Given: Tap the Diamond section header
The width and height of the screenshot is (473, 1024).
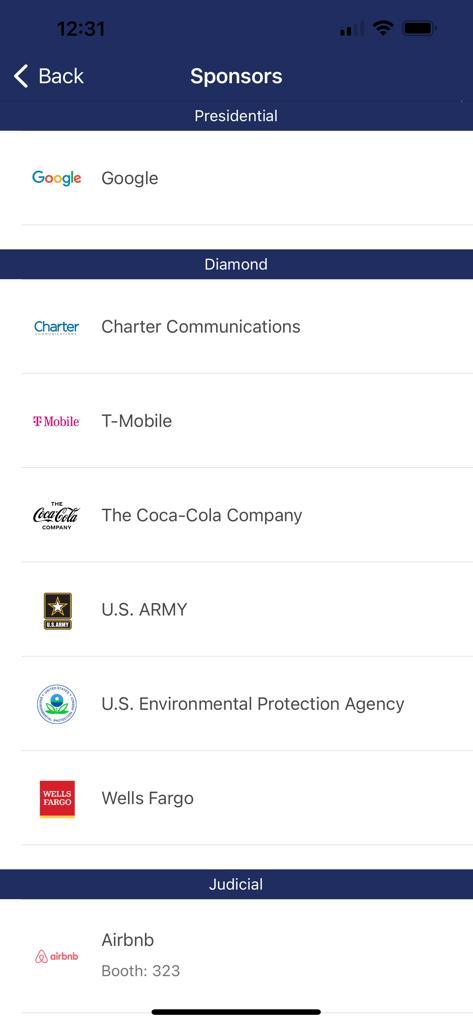Looking at the screenshot, I should tap(236, 264).
